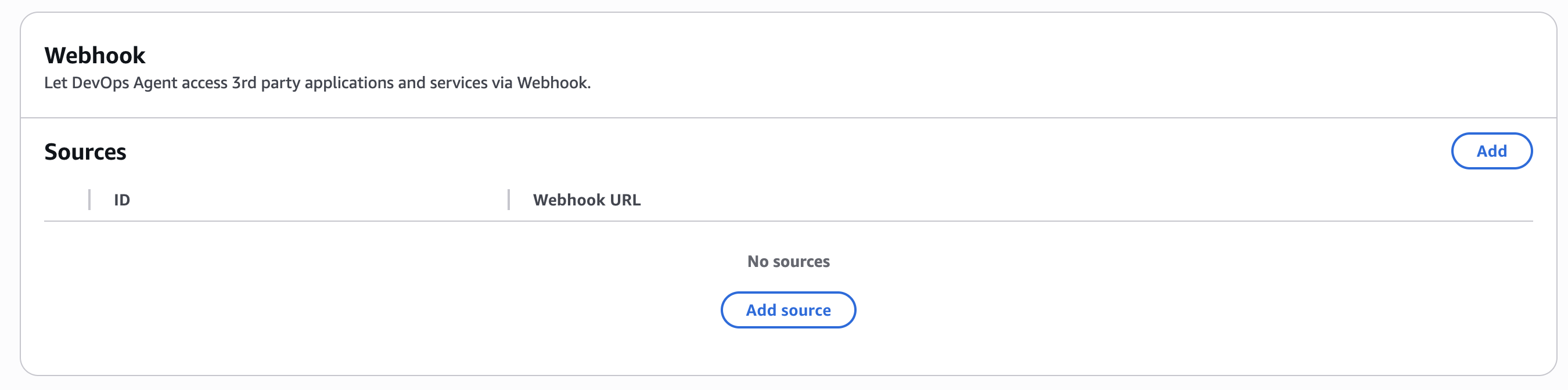Image resolution: width=1568 pixels, height=390 pixels.
Task: Click the Webhook section title
Action: pyautogui.click(x=95, y=55)
